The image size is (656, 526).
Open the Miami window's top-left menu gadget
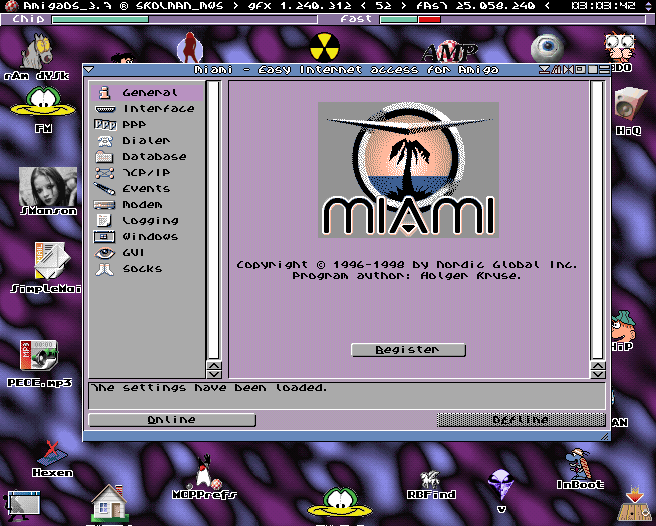tap(88, 70)
